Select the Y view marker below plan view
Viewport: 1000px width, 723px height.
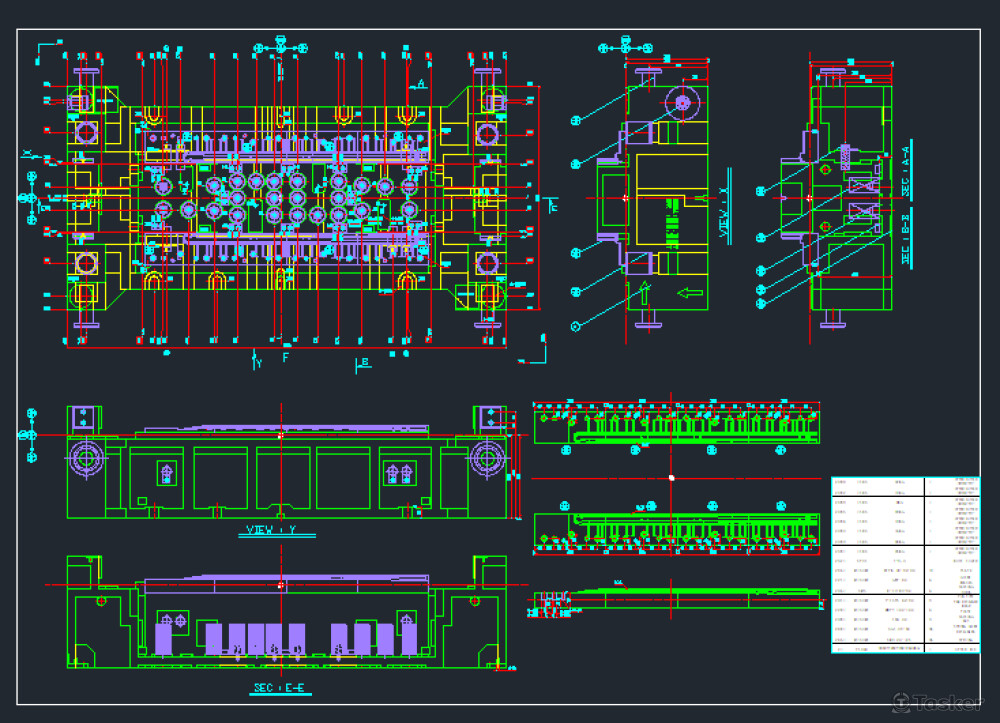257,362
